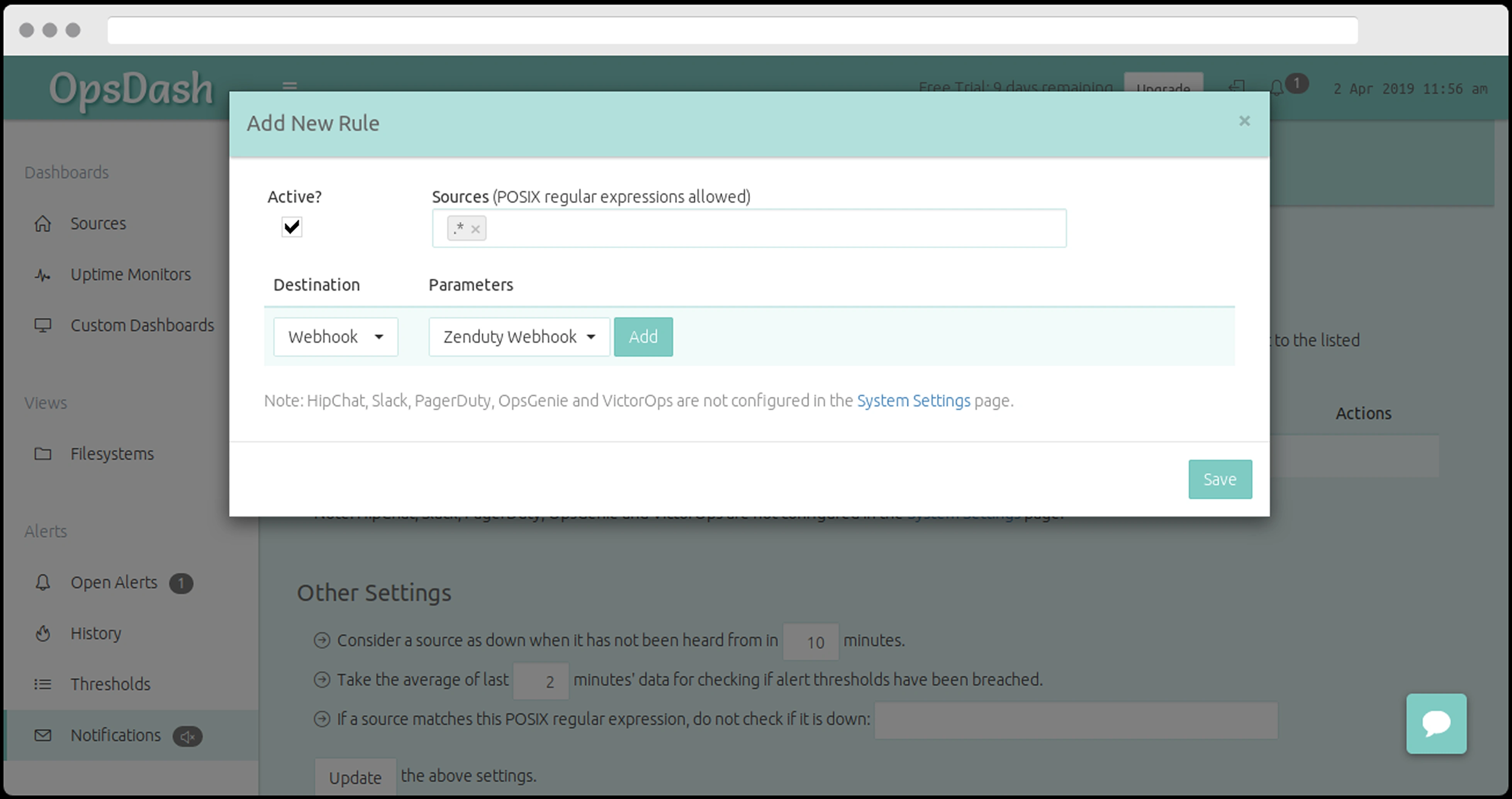Click inside the Sources regex input field
The height and width of the screenshot is (799, 1512).
[763, 228]
